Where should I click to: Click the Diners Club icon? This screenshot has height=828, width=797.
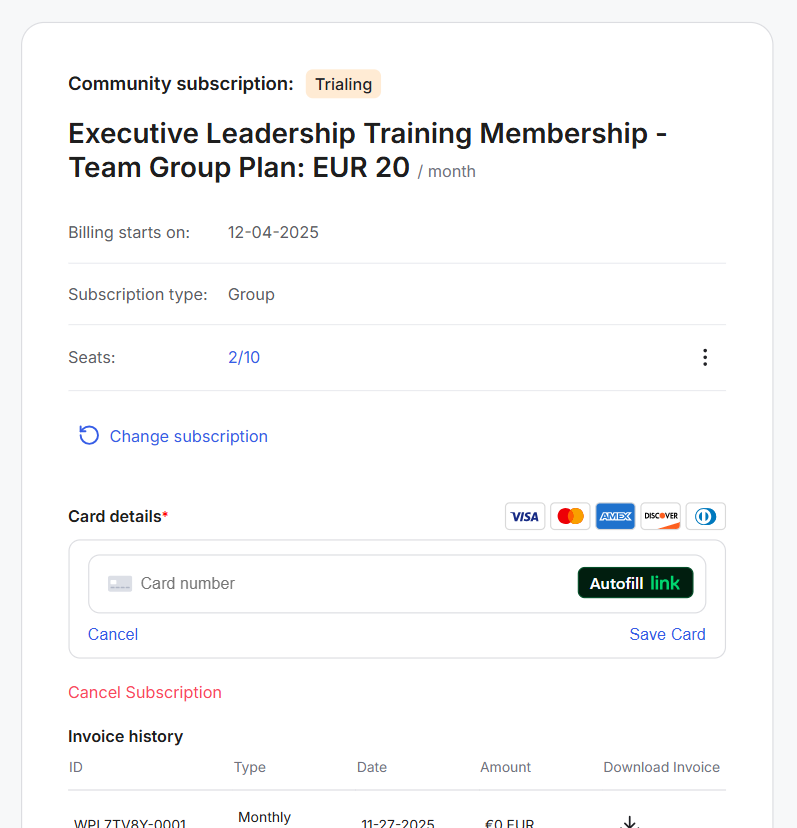tap(705, 516)
